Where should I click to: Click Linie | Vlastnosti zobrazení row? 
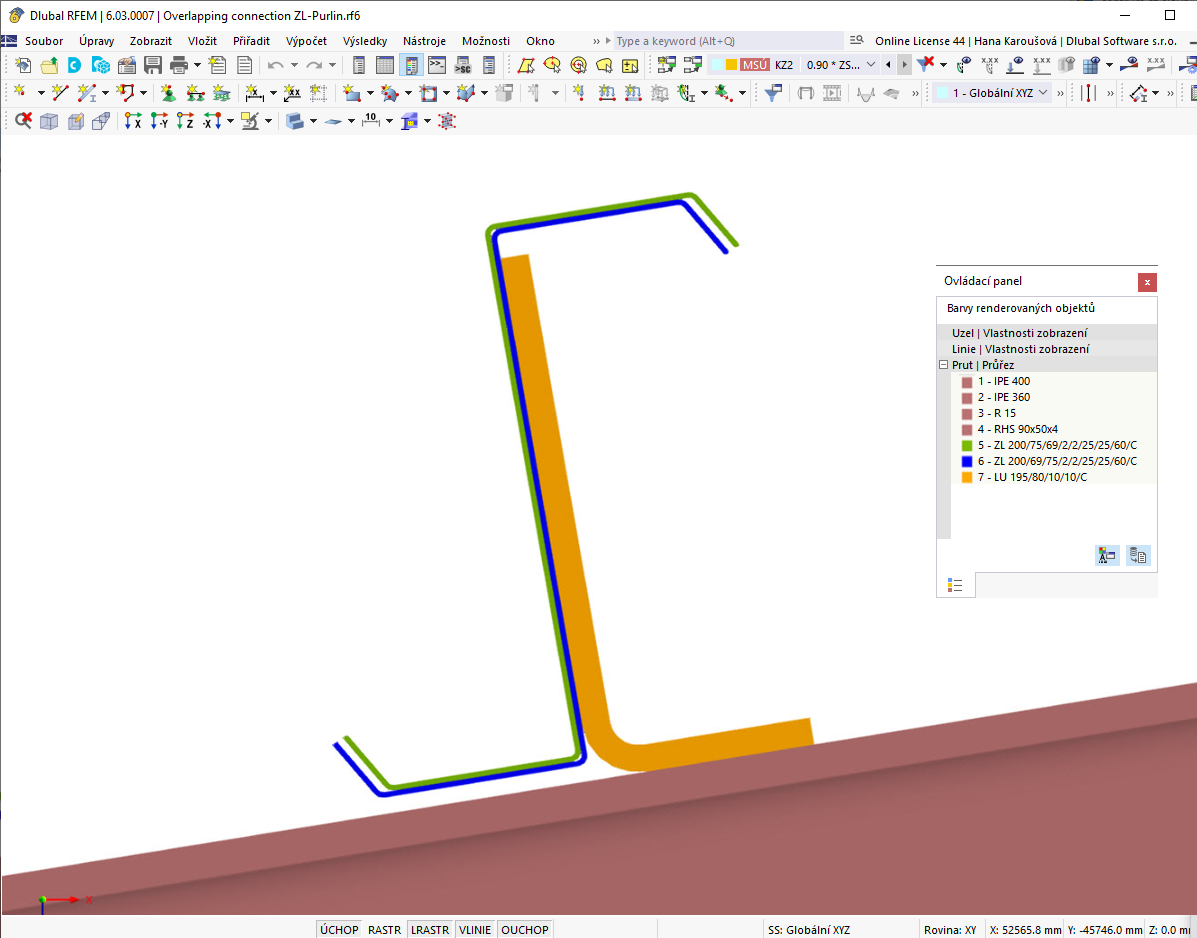click(x=1047, y=349)
